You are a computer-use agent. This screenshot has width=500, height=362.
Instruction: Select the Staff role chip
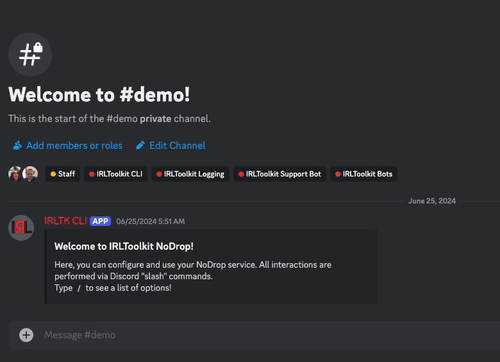(x=63, y=174)
